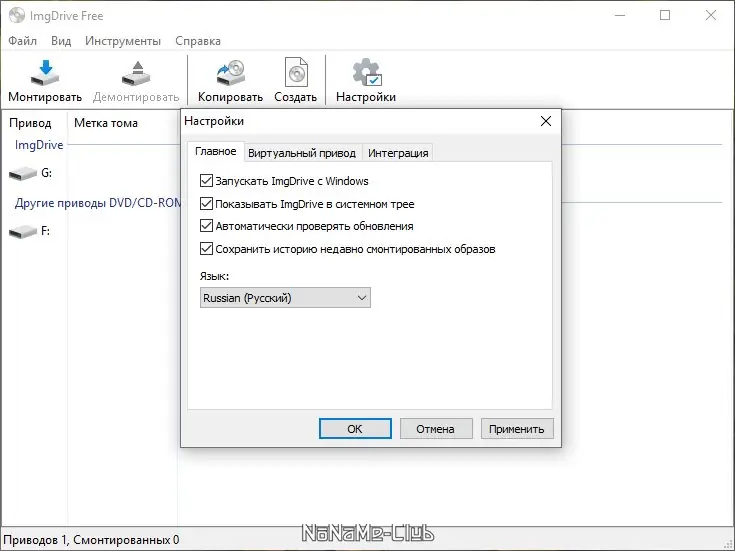Click the Метка тома column header

[106, 123]
